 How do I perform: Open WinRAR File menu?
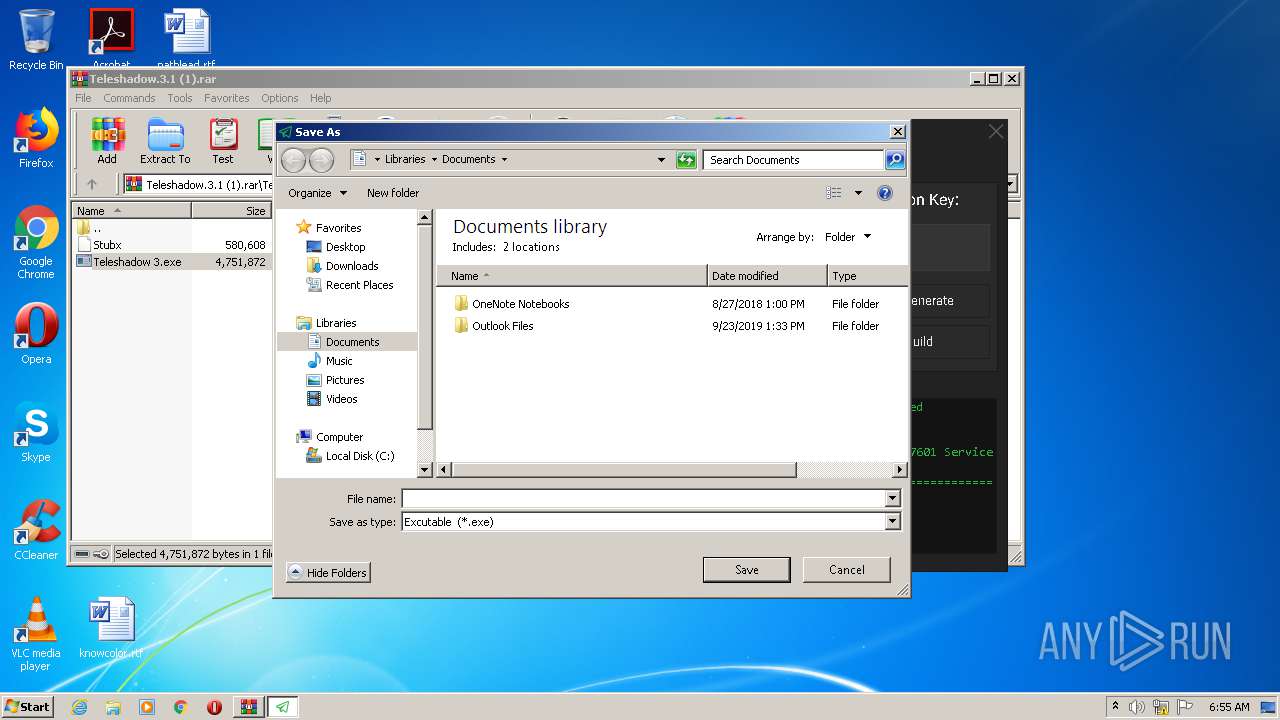(x=83, y=98)
